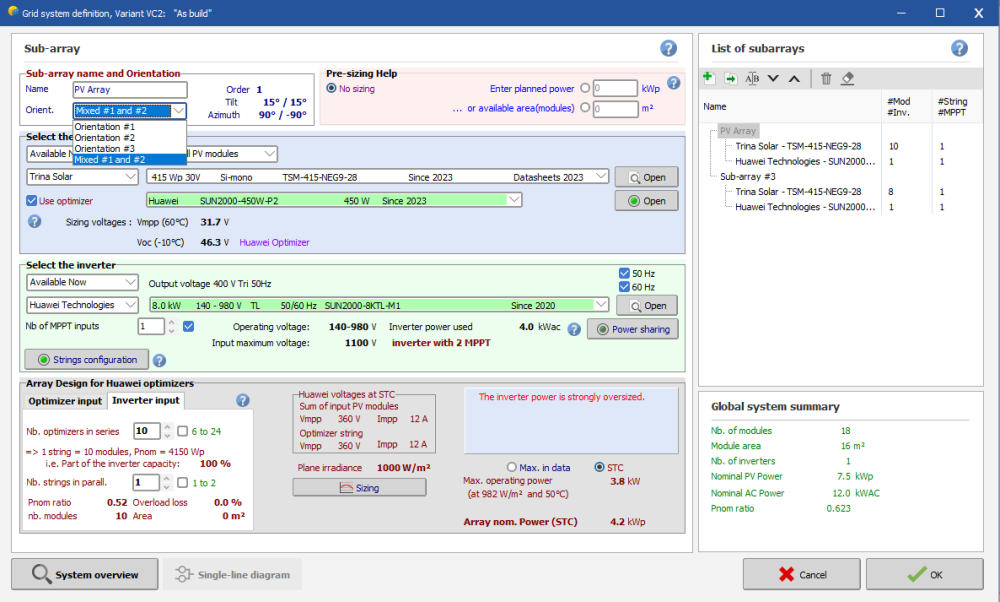Image resolution: width=1000 pixels, height=602 pixels.
Task: Uncheck the Use optimizer checkbox
Action: [x=32, y=200]
